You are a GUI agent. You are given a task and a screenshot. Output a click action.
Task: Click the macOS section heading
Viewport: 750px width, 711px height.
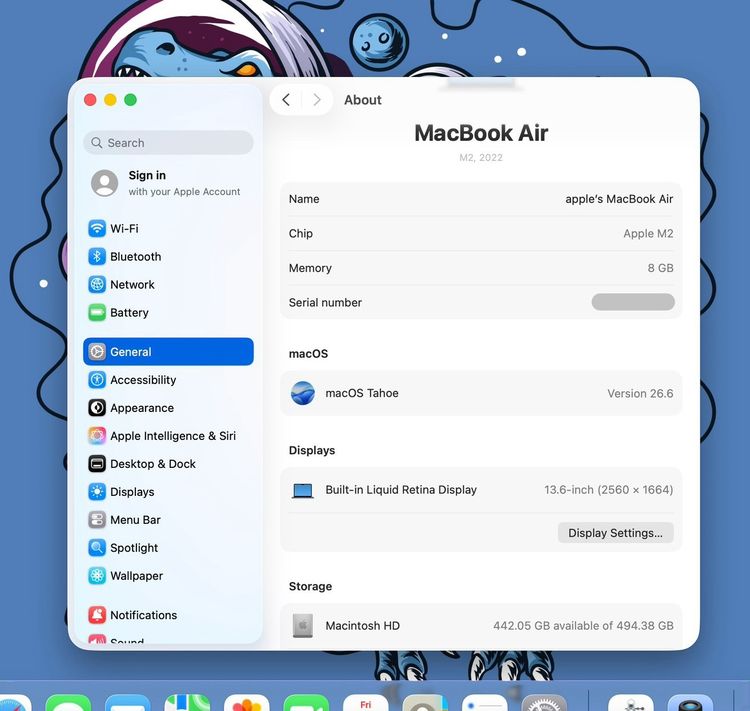pyautogui.click(x=309, y=354)
